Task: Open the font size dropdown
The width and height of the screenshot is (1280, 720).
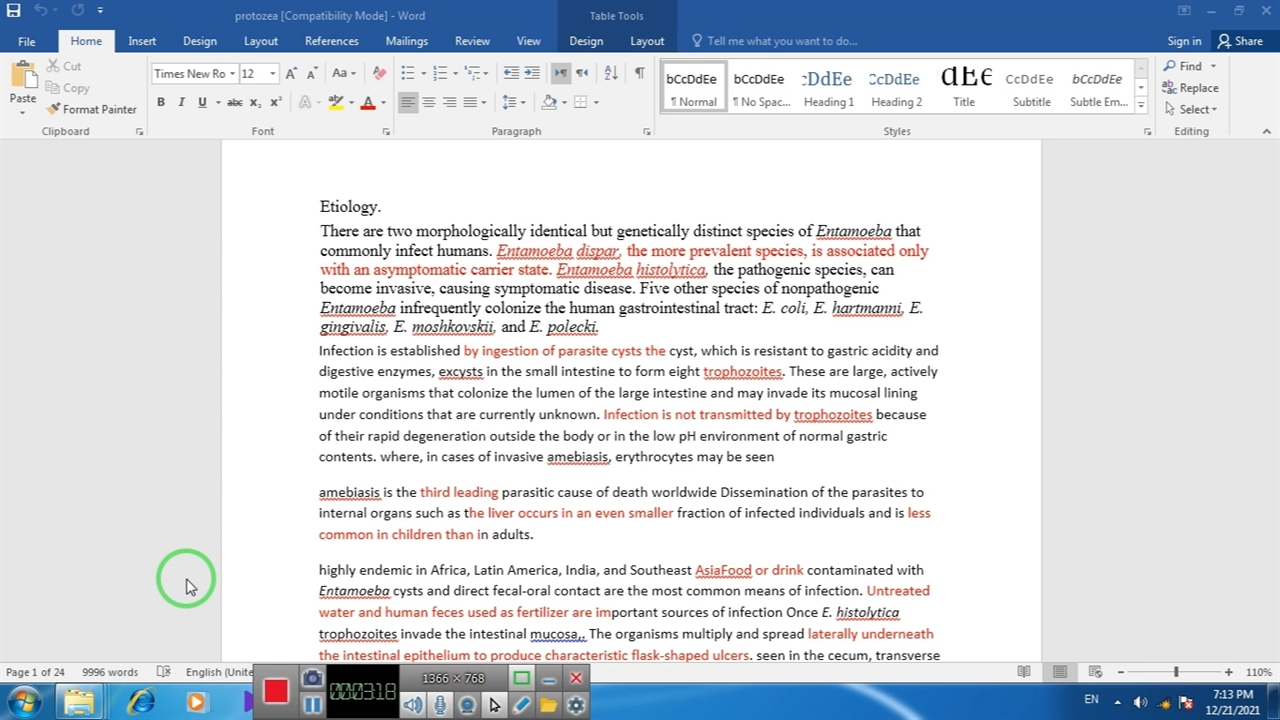Action: click(x=274, y=73)
